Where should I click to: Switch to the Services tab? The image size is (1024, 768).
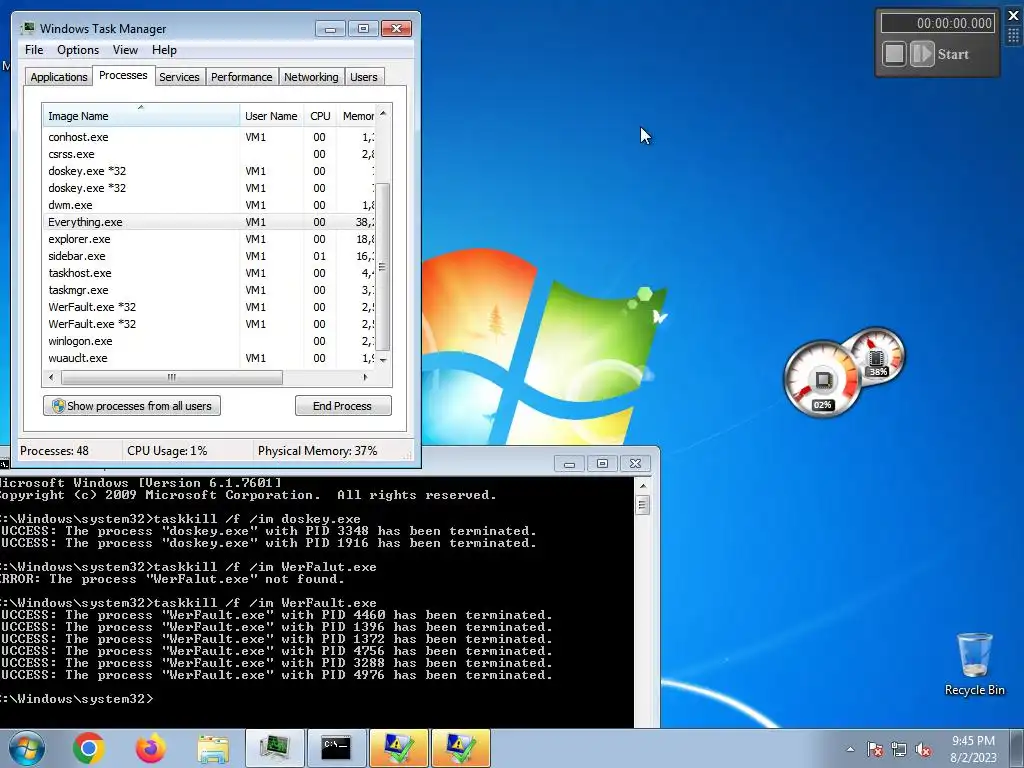[179, 77]
